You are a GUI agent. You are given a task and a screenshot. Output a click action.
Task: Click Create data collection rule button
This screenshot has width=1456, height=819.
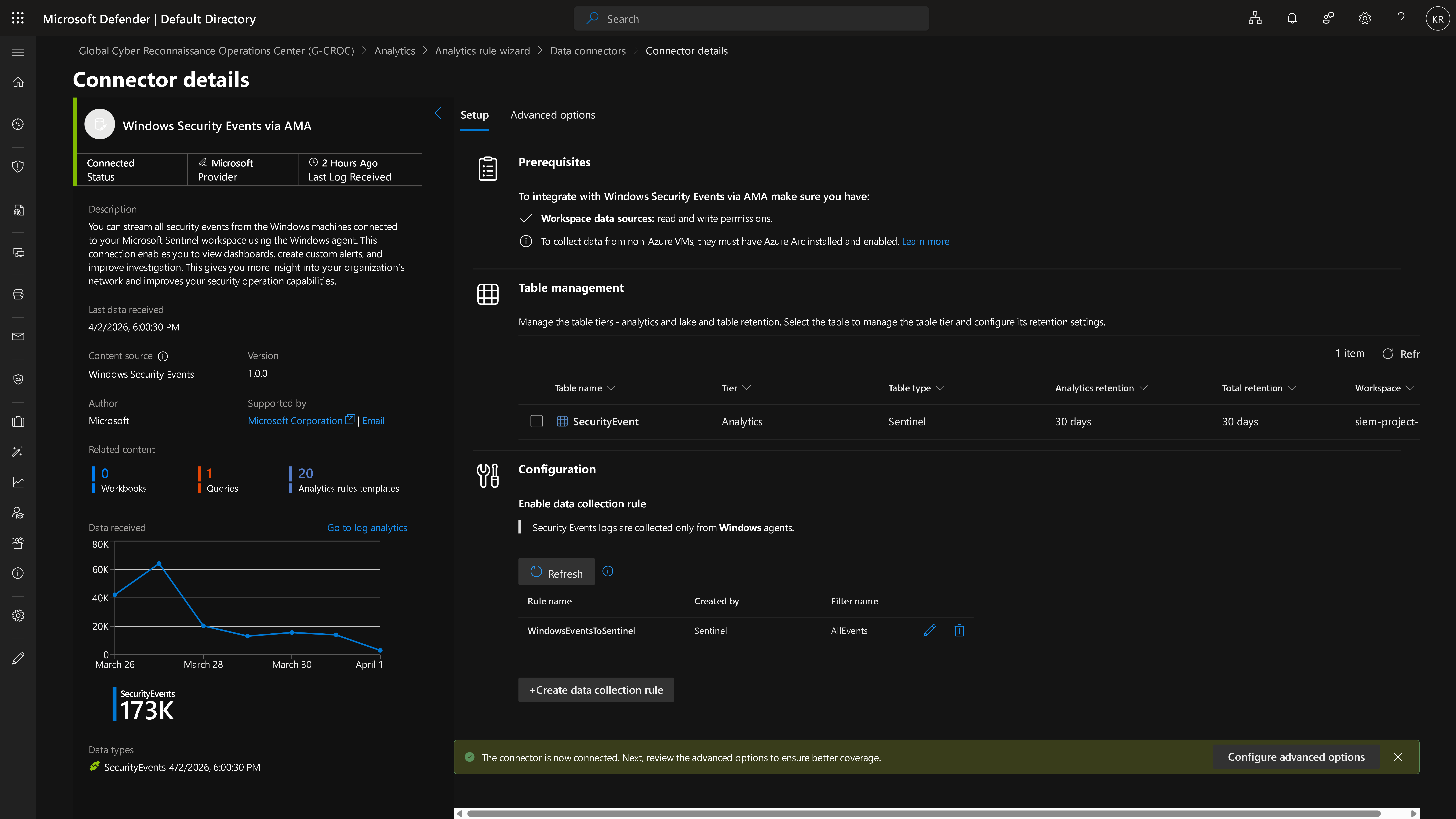point(596,690)
